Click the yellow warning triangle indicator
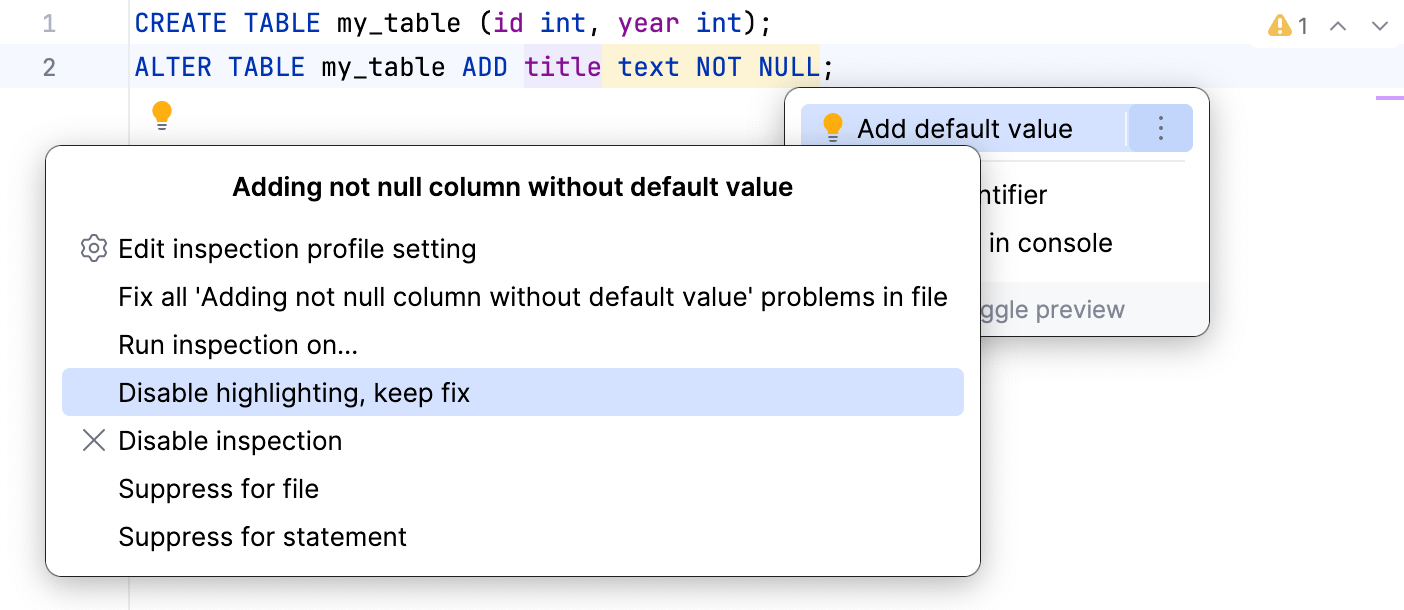 1281,27
